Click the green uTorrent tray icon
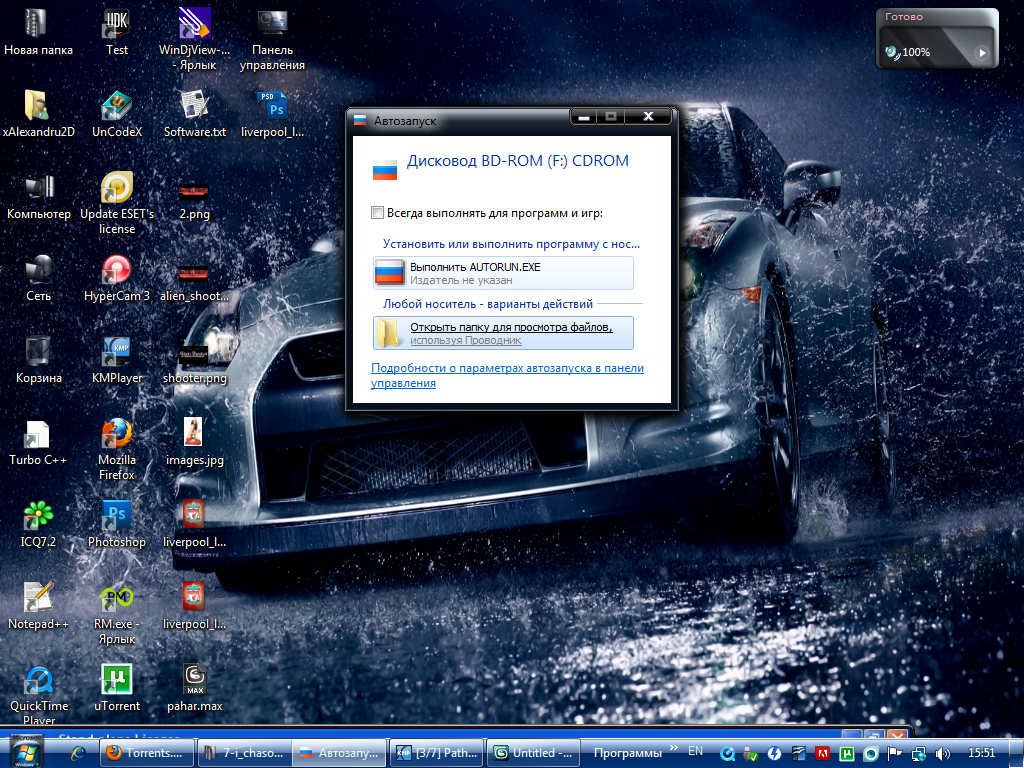The height and width of the screenshot is (768, 1024). click(x=847, y=754)
